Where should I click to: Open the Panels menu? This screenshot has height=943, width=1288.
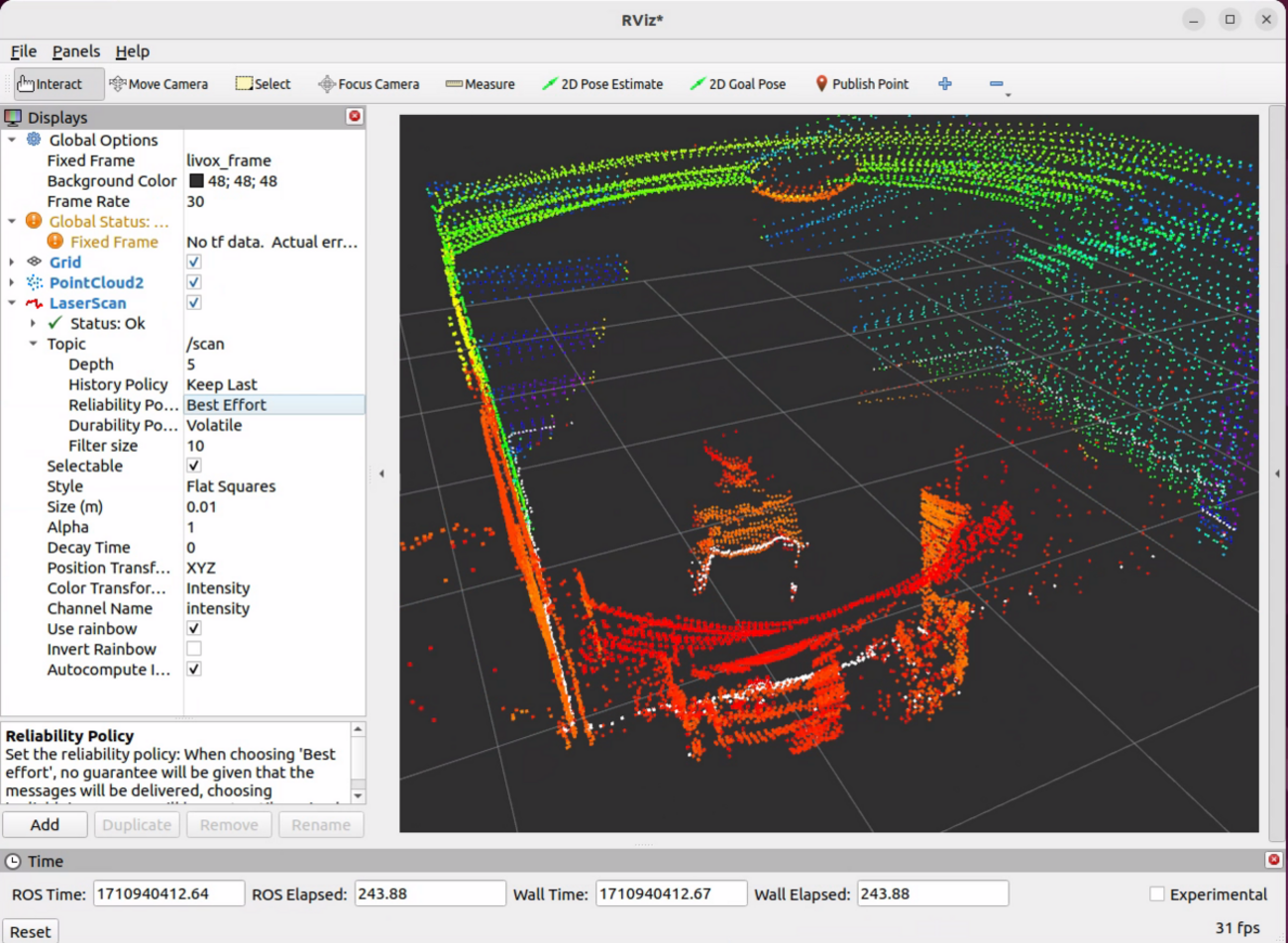[x=76, y=51]
